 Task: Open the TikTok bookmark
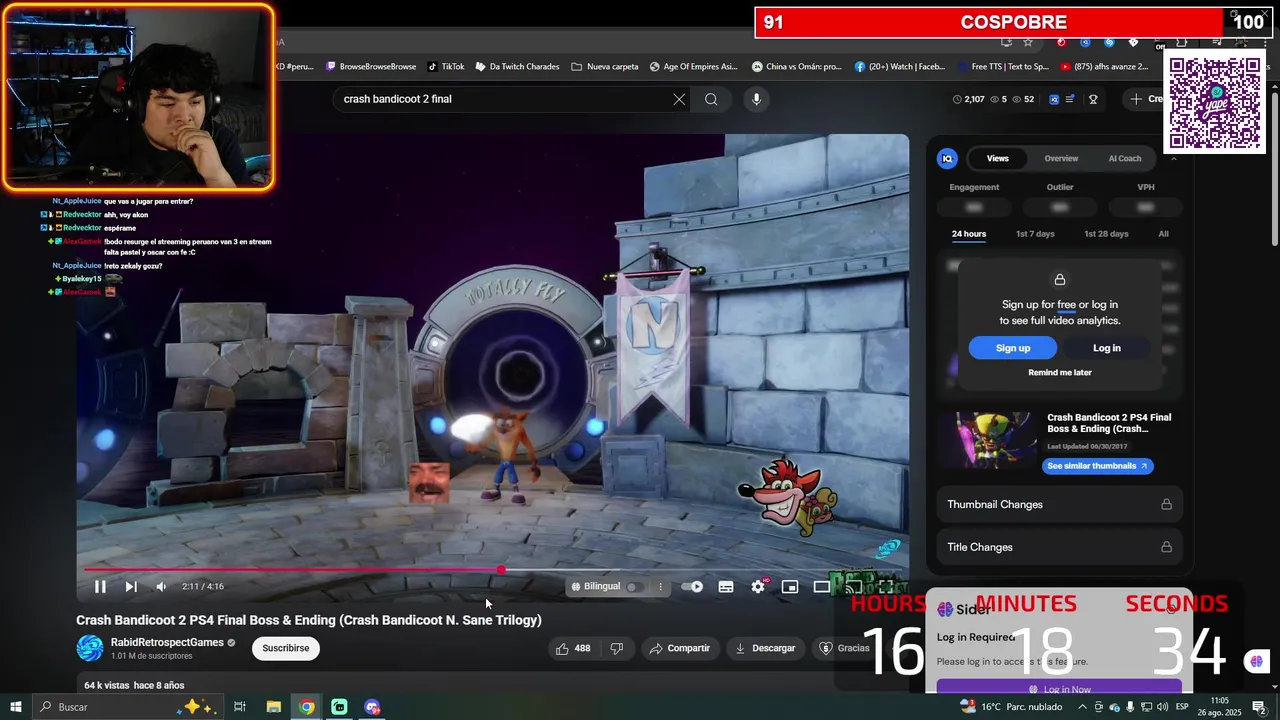coord(446,67)
